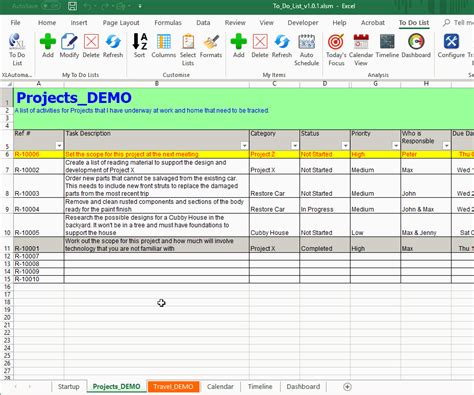Open the Dashboard gauge icon
Screen dimensions: 474x395
pos(416,46)
